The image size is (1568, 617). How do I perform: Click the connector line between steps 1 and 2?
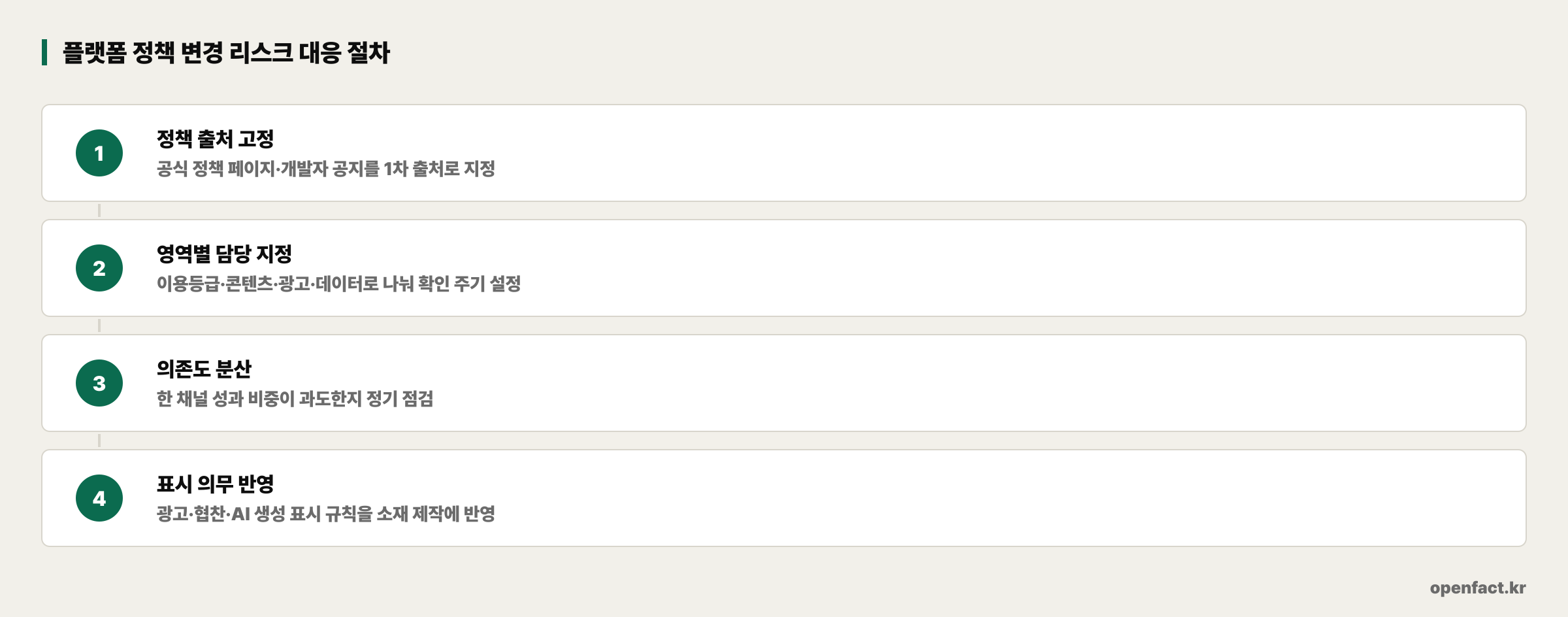point(99,210)
